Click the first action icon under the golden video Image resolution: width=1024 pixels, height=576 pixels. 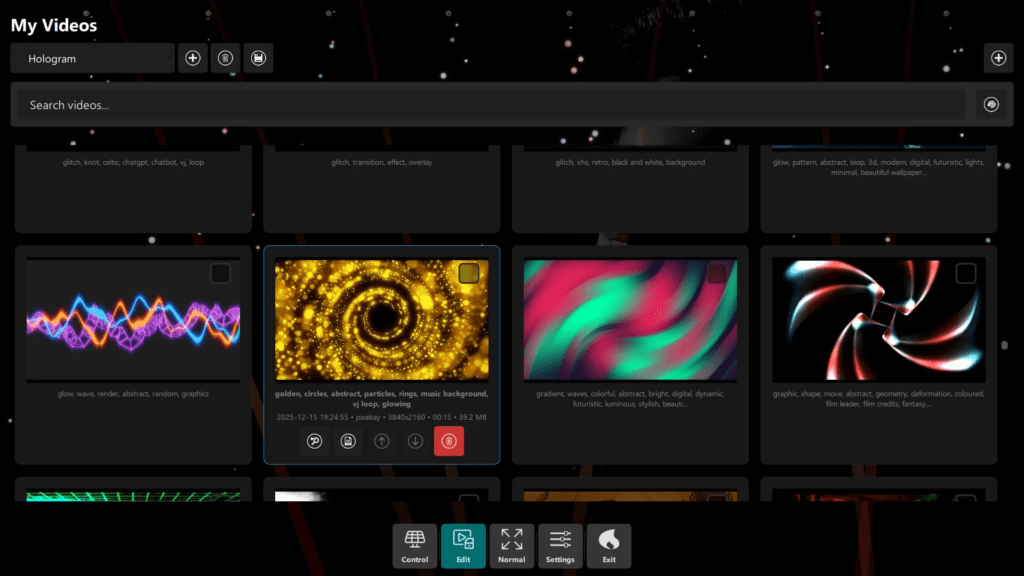(x=314, y=441)
